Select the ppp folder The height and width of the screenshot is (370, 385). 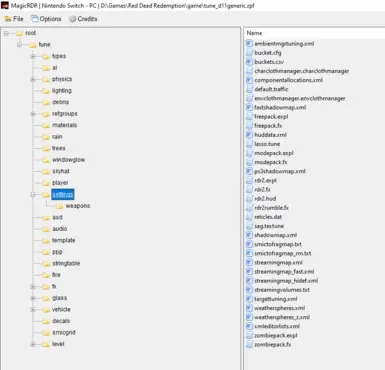[x=57, y=252]
